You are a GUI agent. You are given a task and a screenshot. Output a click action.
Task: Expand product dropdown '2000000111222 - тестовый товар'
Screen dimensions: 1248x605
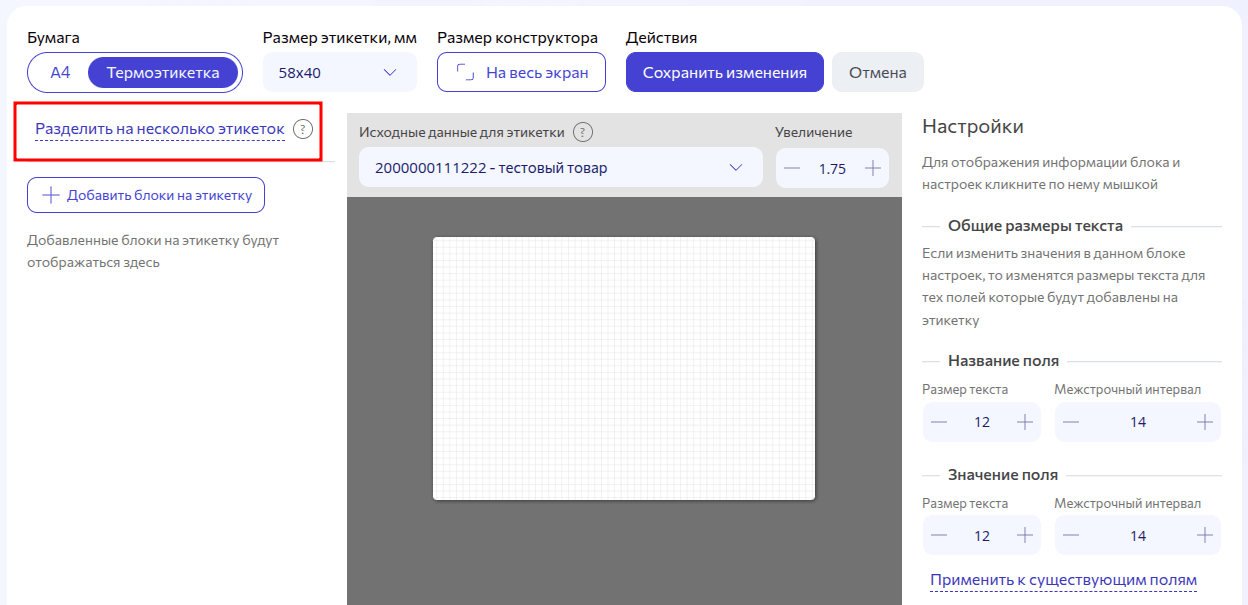[560, 168]
